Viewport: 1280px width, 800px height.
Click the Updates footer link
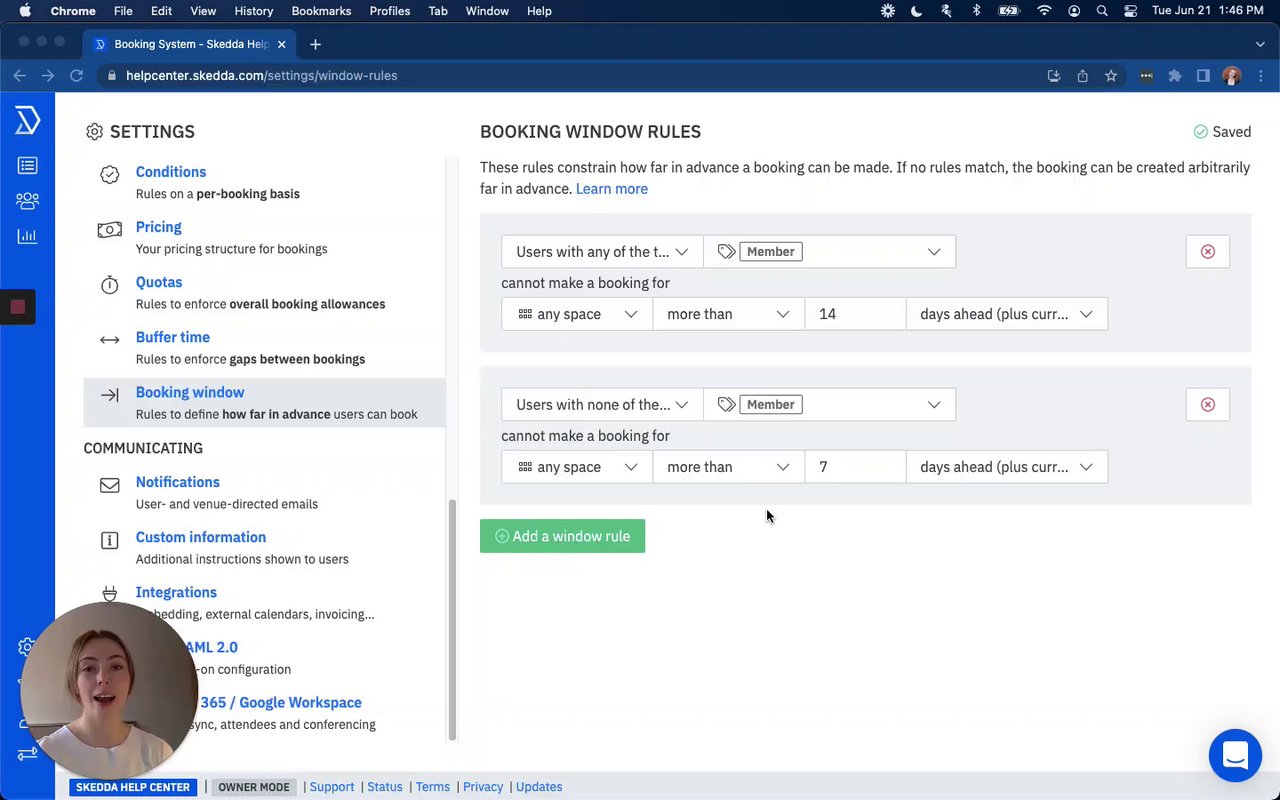(x=539, y=787)
